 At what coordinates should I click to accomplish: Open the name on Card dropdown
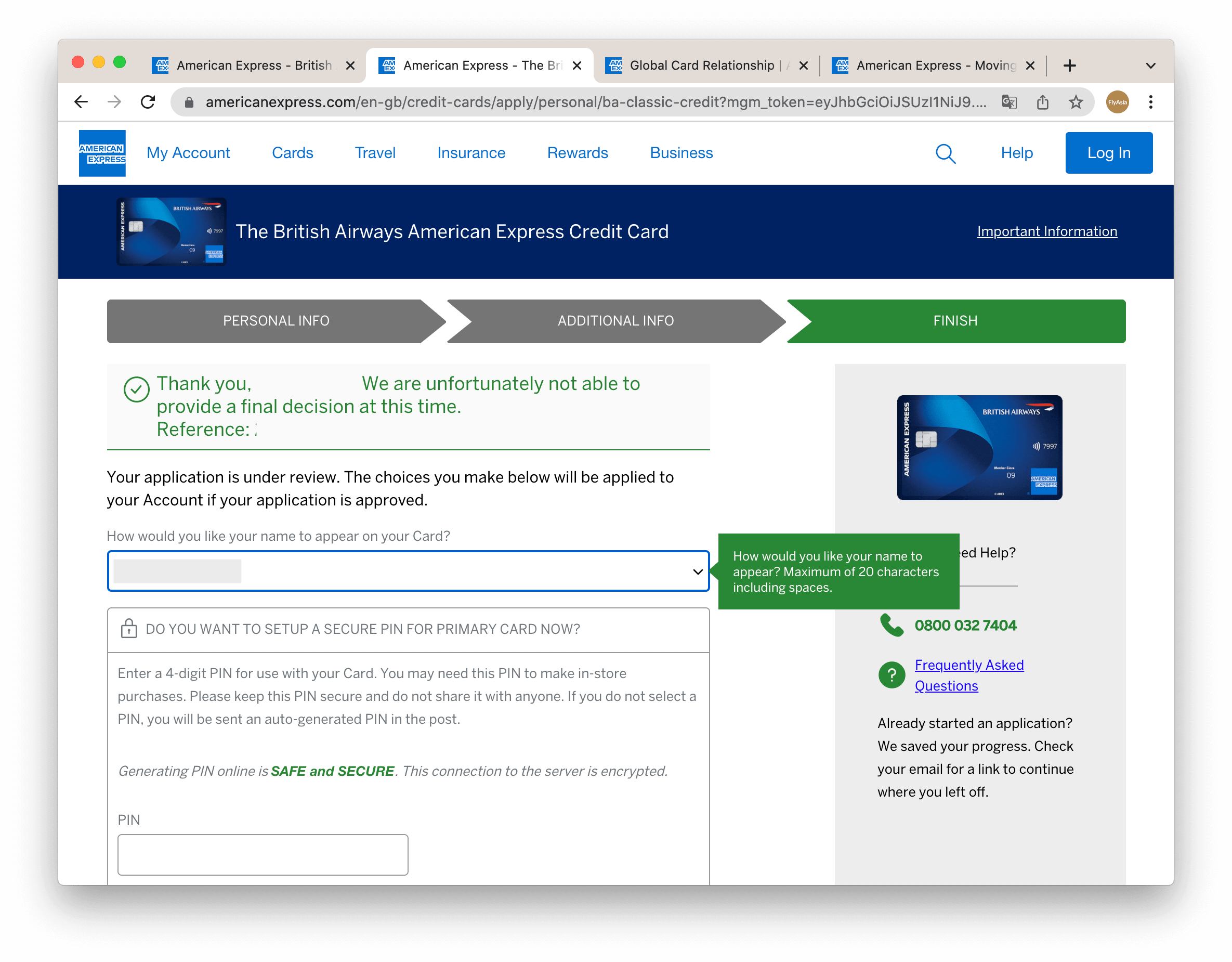tap(409, 571)
